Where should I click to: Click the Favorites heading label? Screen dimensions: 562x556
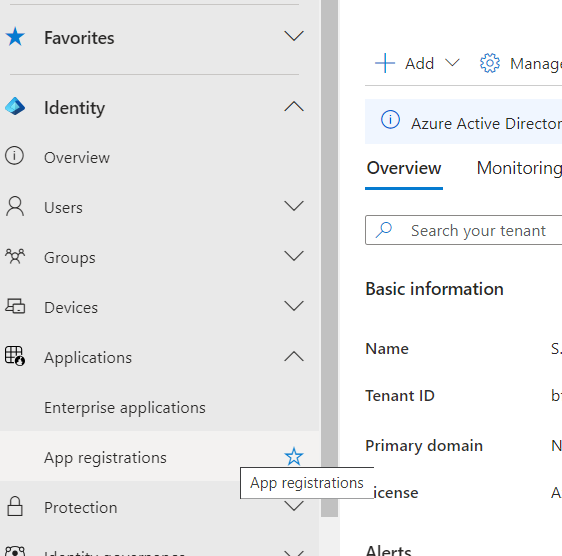pyautogui.click(x=79, y=38)
